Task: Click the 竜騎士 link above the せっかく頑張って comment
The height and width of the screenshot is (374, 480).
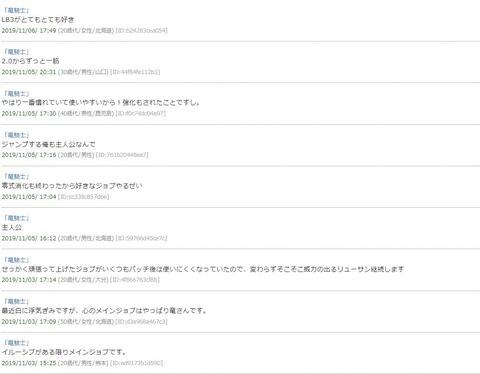Action: pyautogui.click(x=16, y=260)
